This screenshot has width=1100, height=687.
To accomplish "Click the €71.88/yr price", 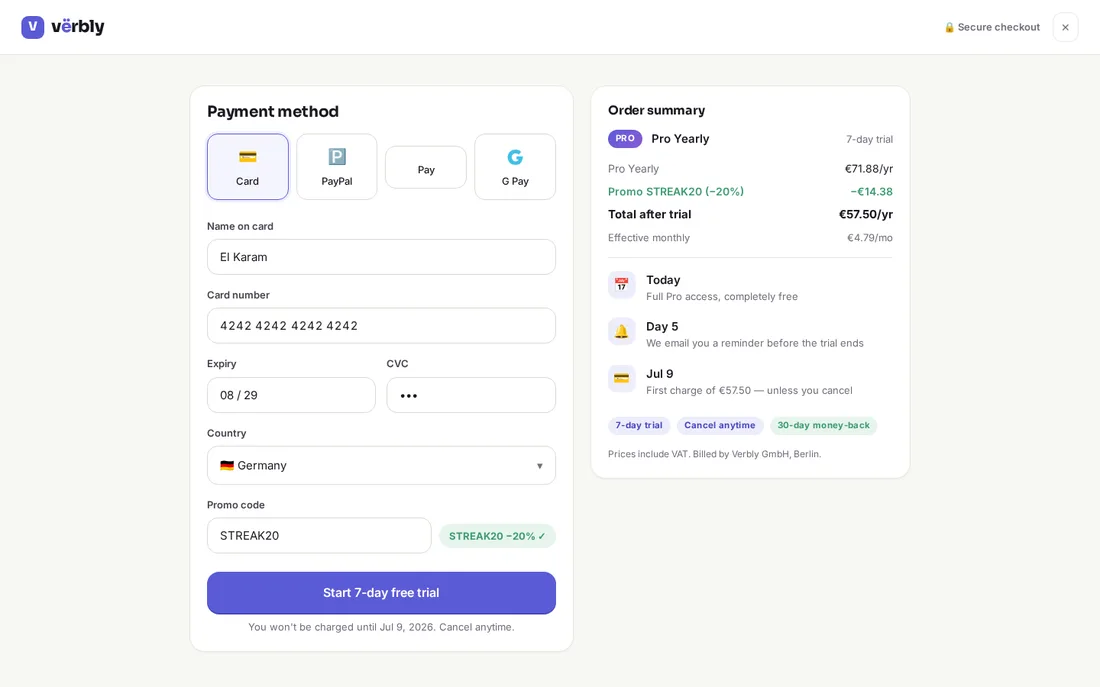I will [x=868, y=168].
